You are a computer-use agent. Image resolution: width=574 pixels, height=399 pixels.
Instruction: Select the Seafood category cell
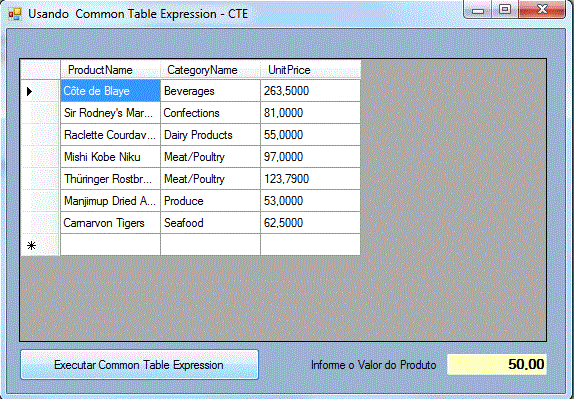[210, 223]
